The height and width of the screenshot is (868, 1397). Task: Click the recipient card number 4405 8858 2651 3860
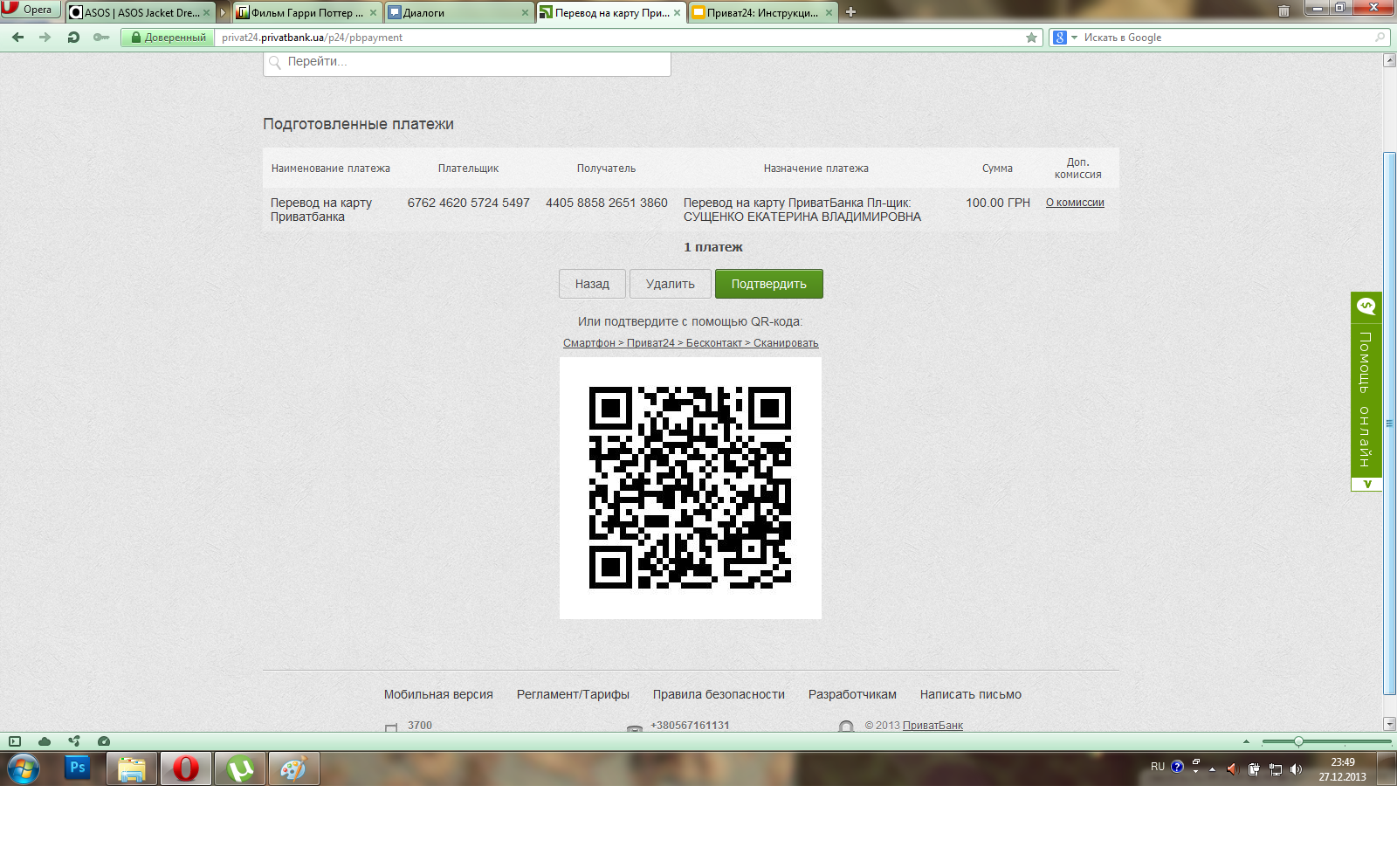pos(607,203)
